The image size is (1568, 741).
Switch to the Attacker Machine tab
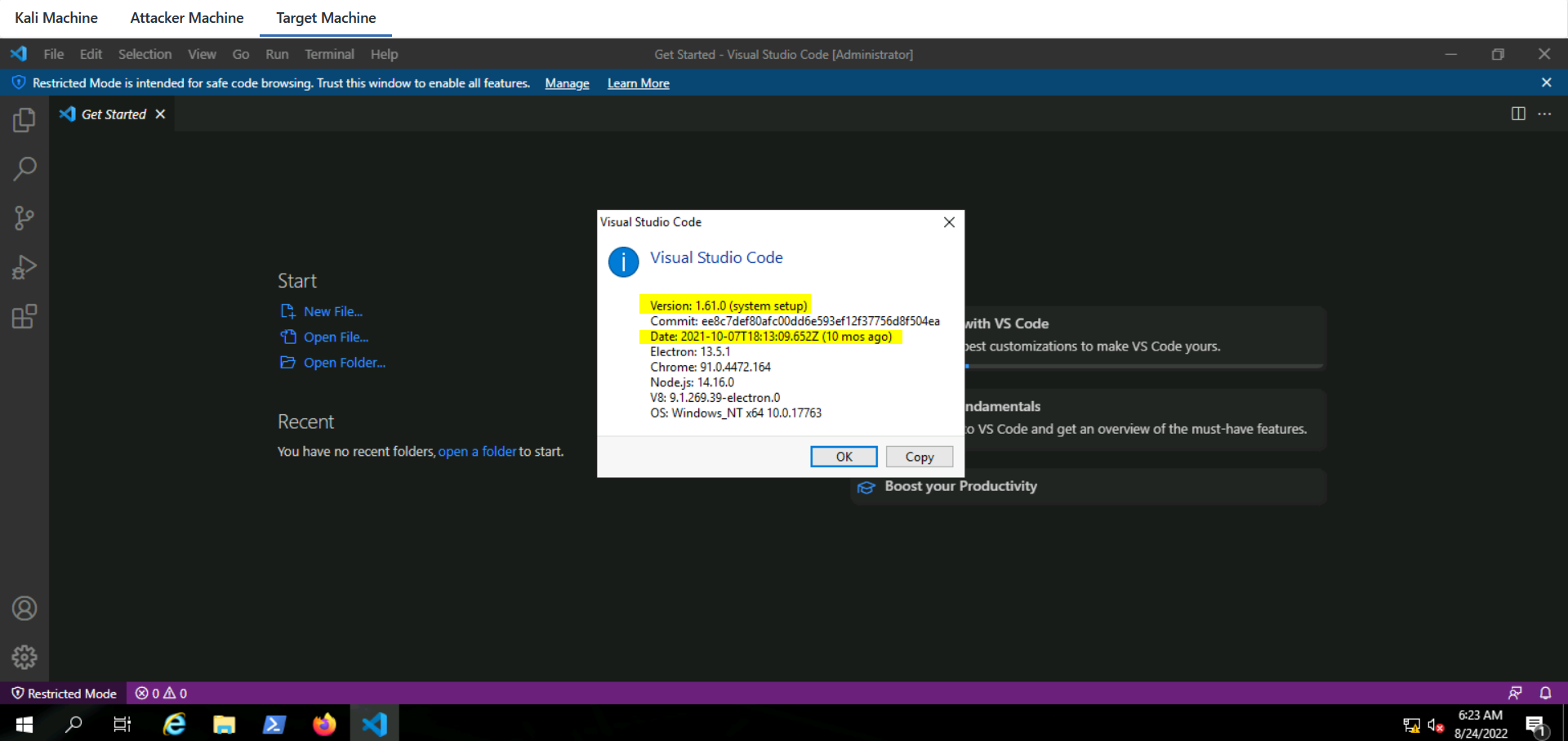(187, 18)
